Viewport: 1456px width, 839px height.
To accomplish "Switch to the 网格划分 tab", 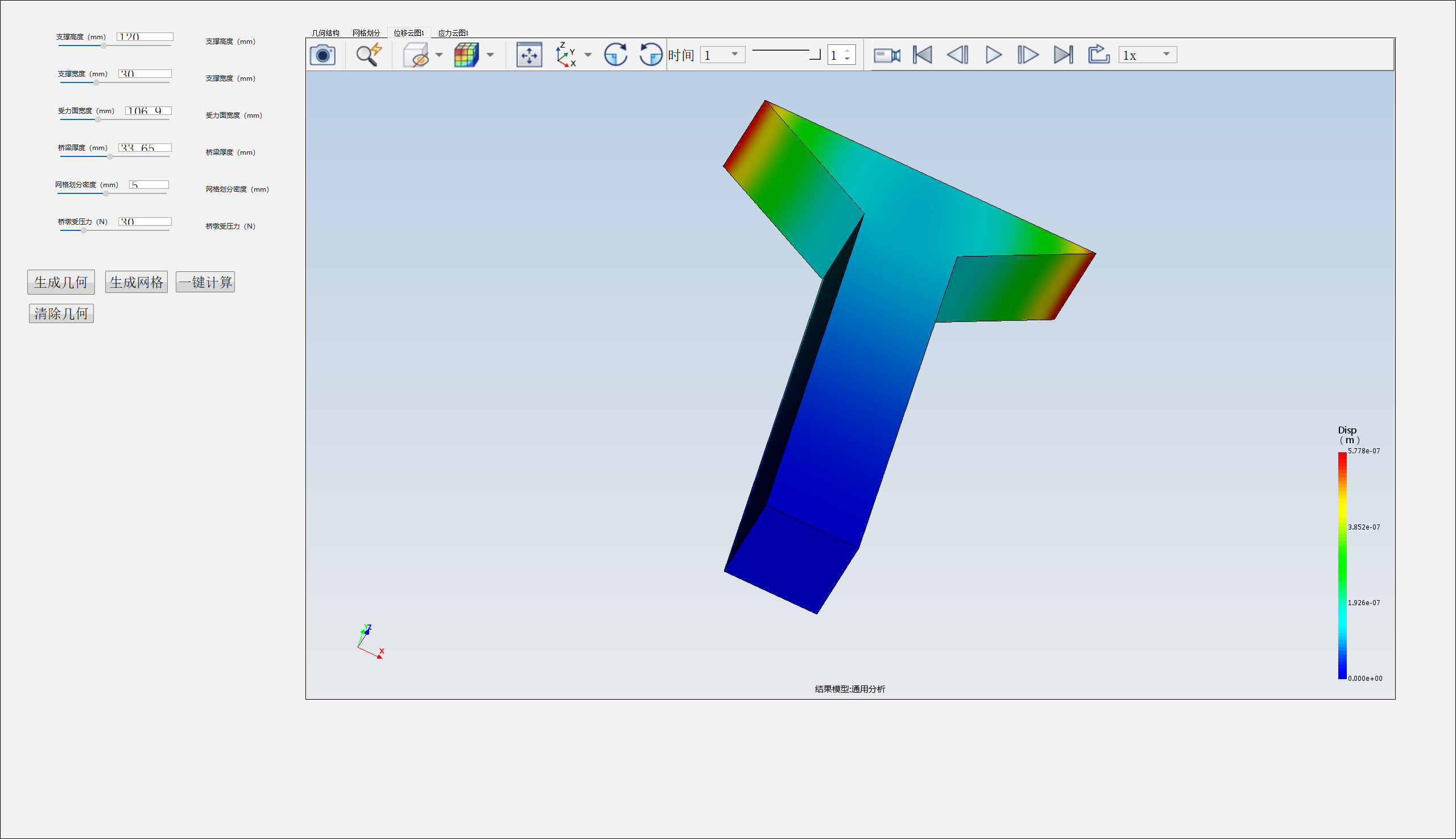I will (366, 33).
